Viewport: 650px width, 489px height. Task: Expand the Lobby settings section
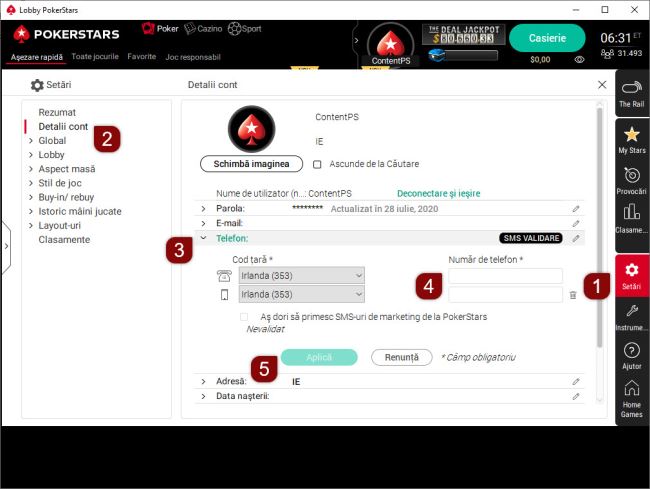click(31, 155)
